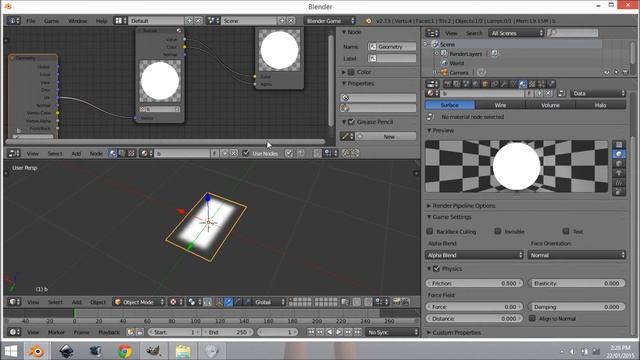Open the Help menu in the header

coord(101,21)
